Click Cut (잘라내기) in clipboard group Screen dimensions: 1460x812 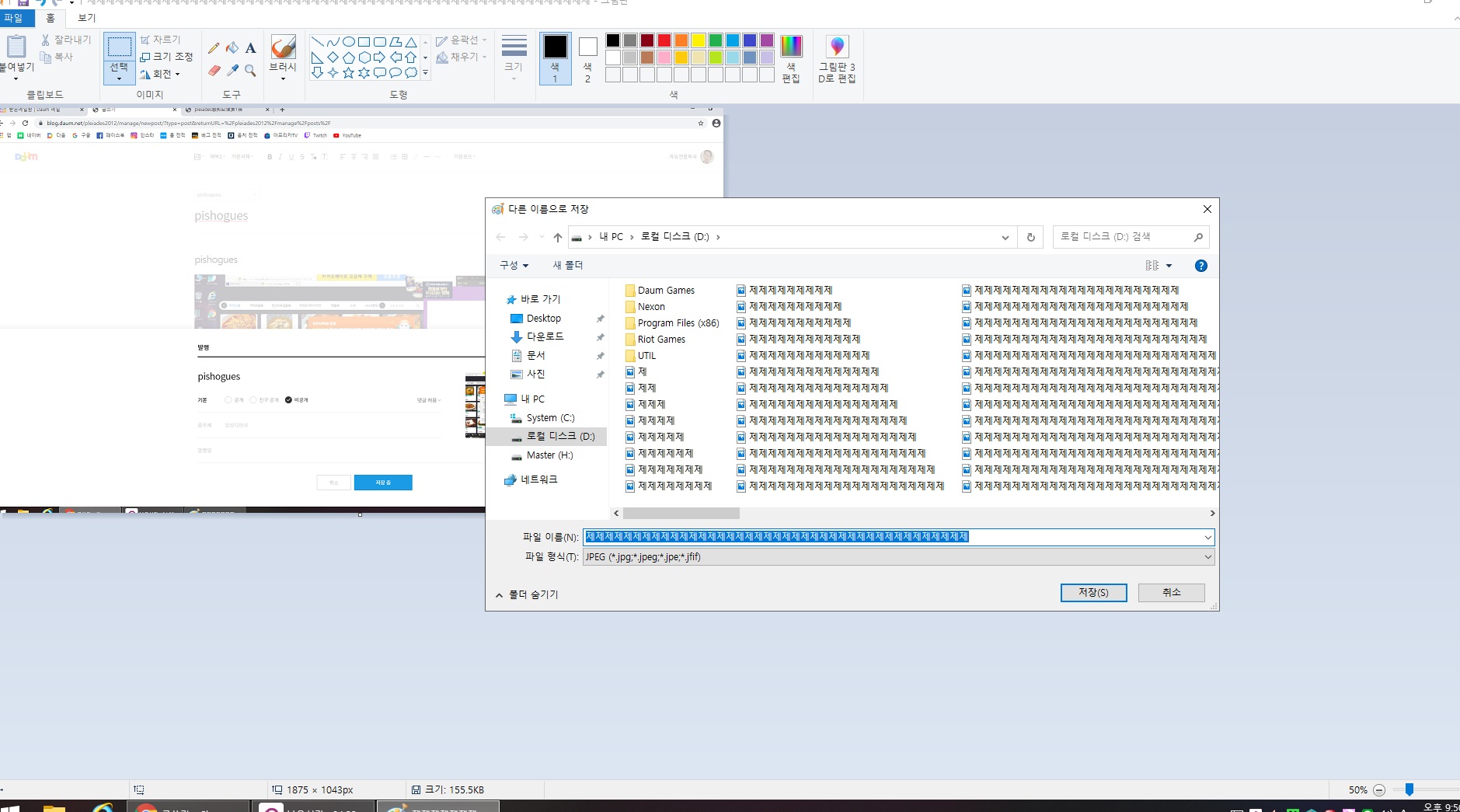click(67, 40)
